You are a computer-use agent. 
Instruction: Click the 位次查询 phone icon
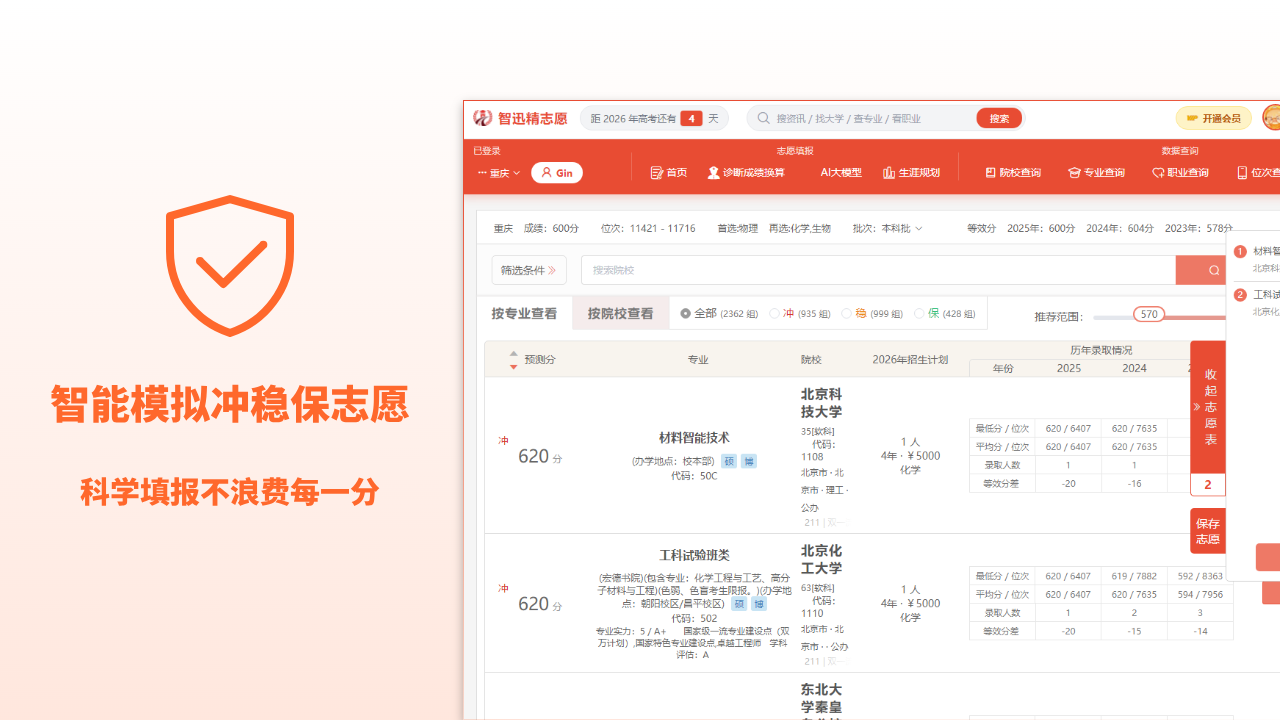(x=1242, y=173)
